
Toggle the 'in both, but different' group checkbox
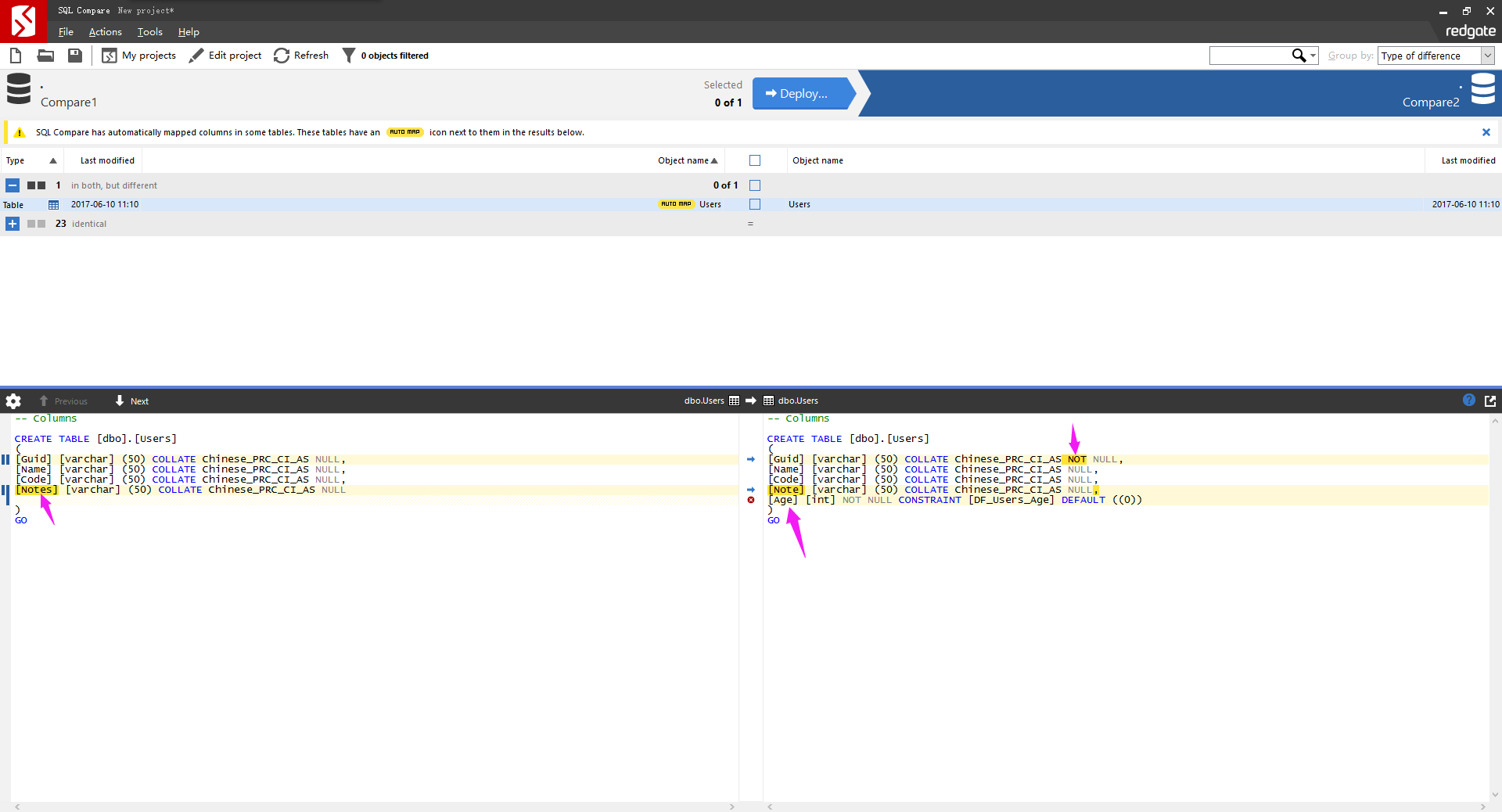click(x=755, y=185)
